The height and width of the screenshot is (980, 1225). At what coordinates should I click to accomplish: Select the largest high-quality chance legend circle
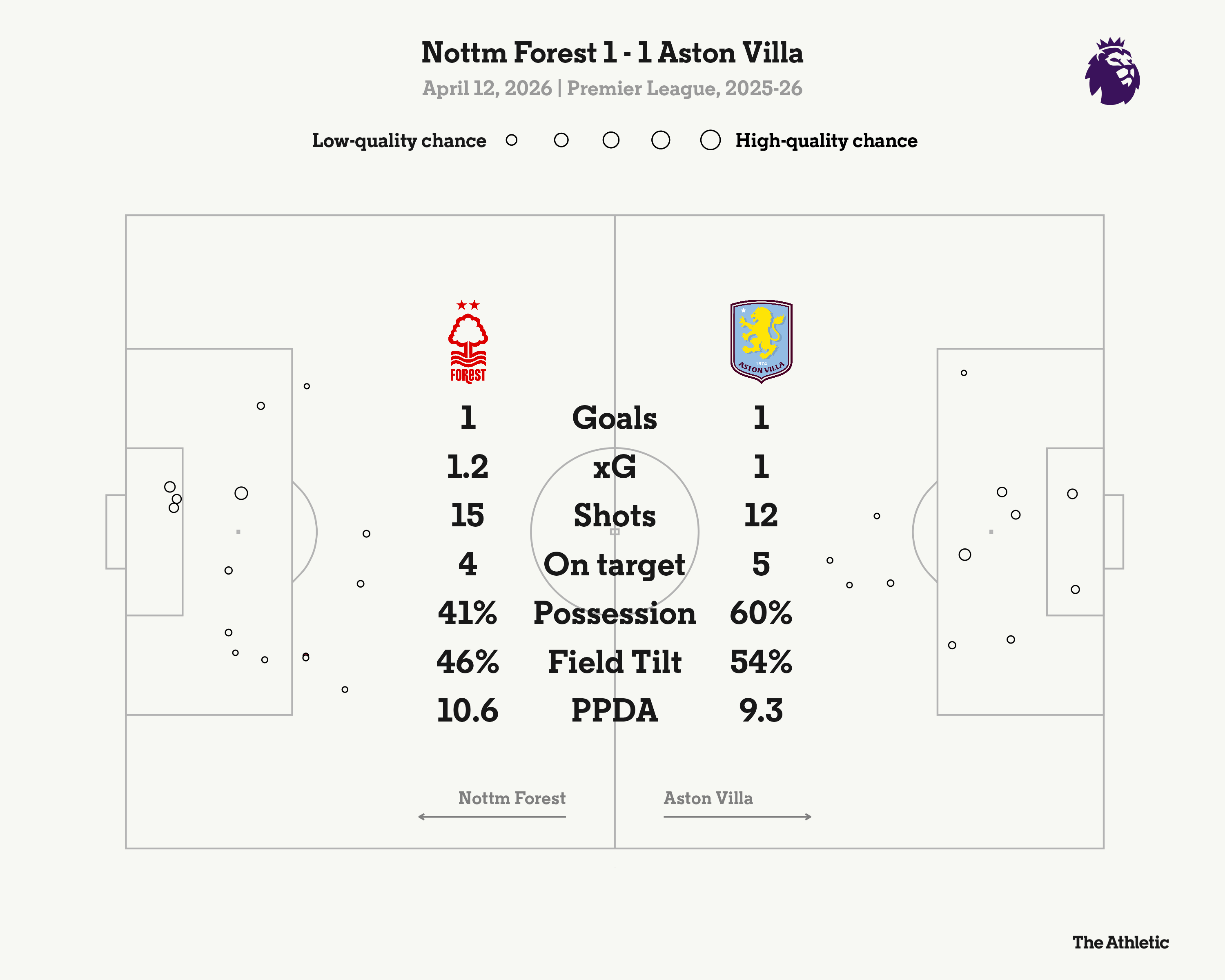click(710, 140)
